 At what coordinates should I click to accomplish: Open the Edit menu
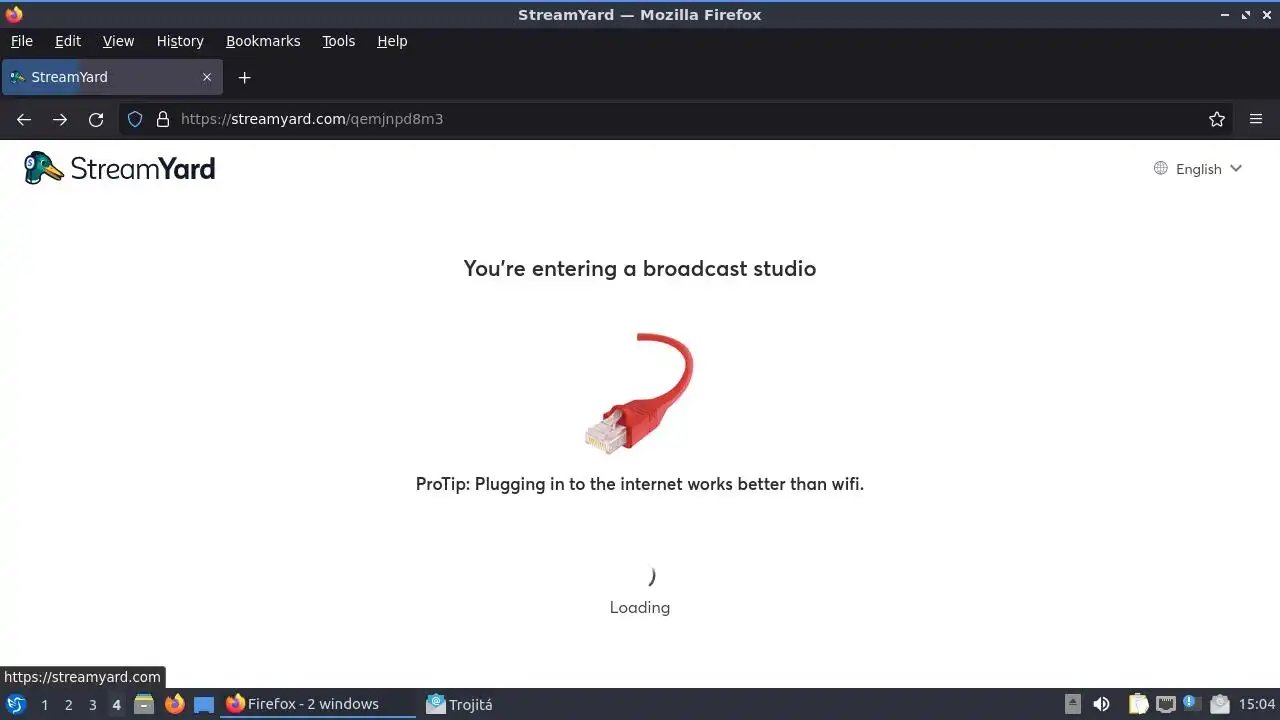point(68,41)
